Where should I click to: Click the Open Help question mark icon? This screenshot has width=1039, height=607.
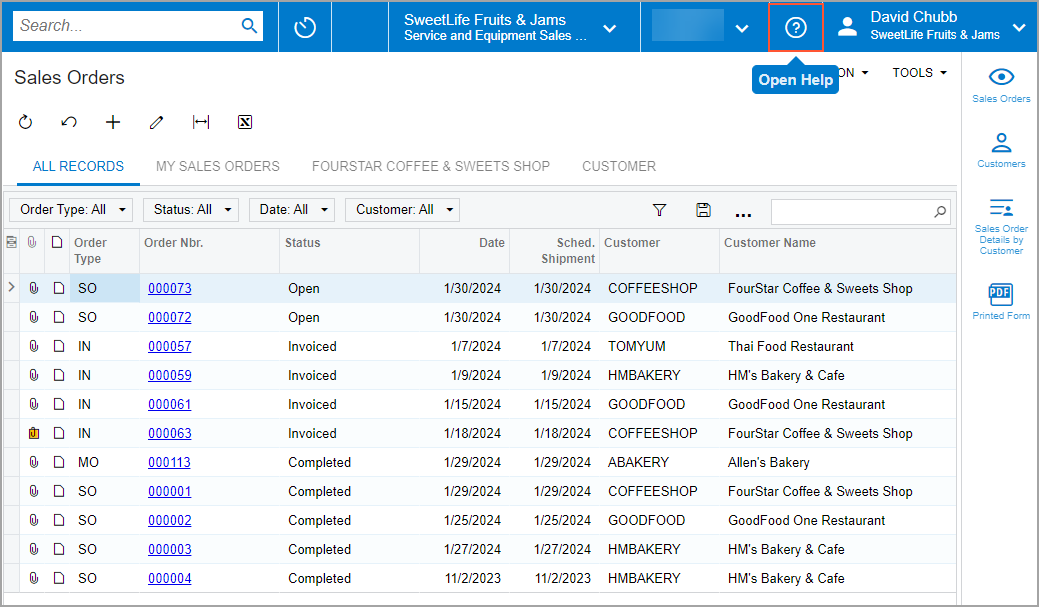(795, 27)
